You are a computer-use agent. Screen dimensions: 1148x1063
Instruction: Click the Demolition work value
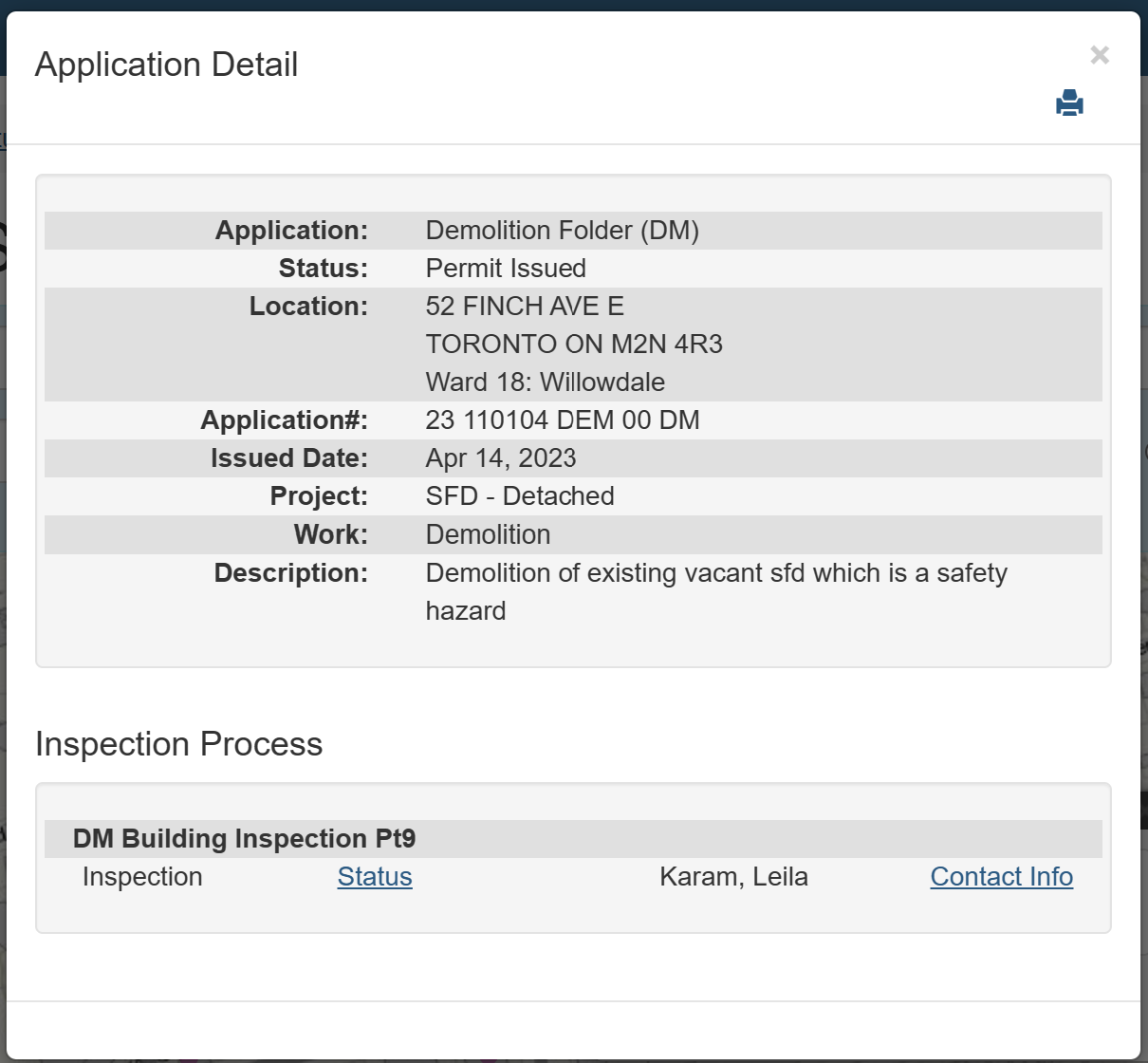(488, 535)
